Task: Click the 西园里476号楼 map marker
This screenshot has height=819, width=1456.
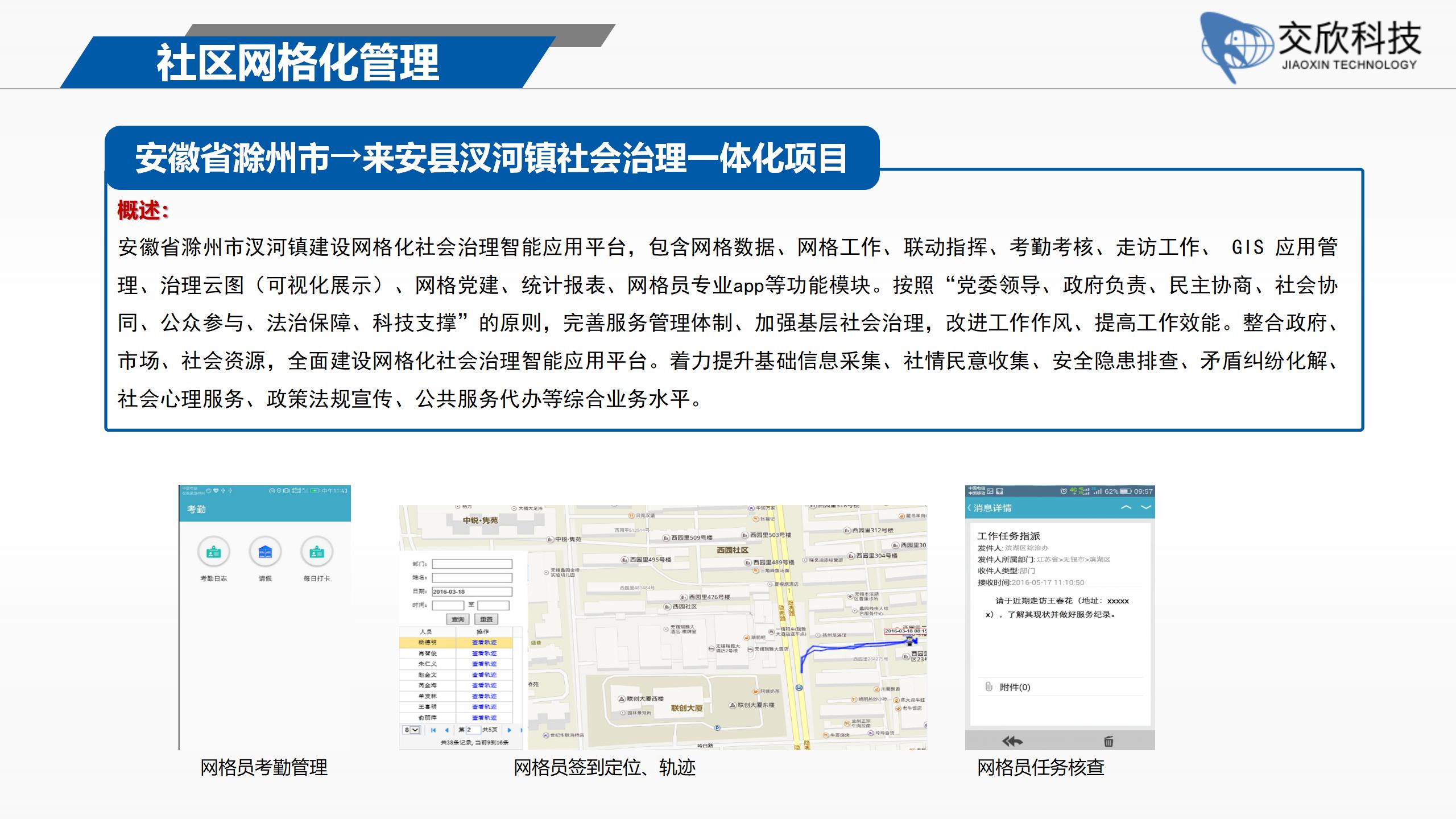Action: [x=684, y=597]
